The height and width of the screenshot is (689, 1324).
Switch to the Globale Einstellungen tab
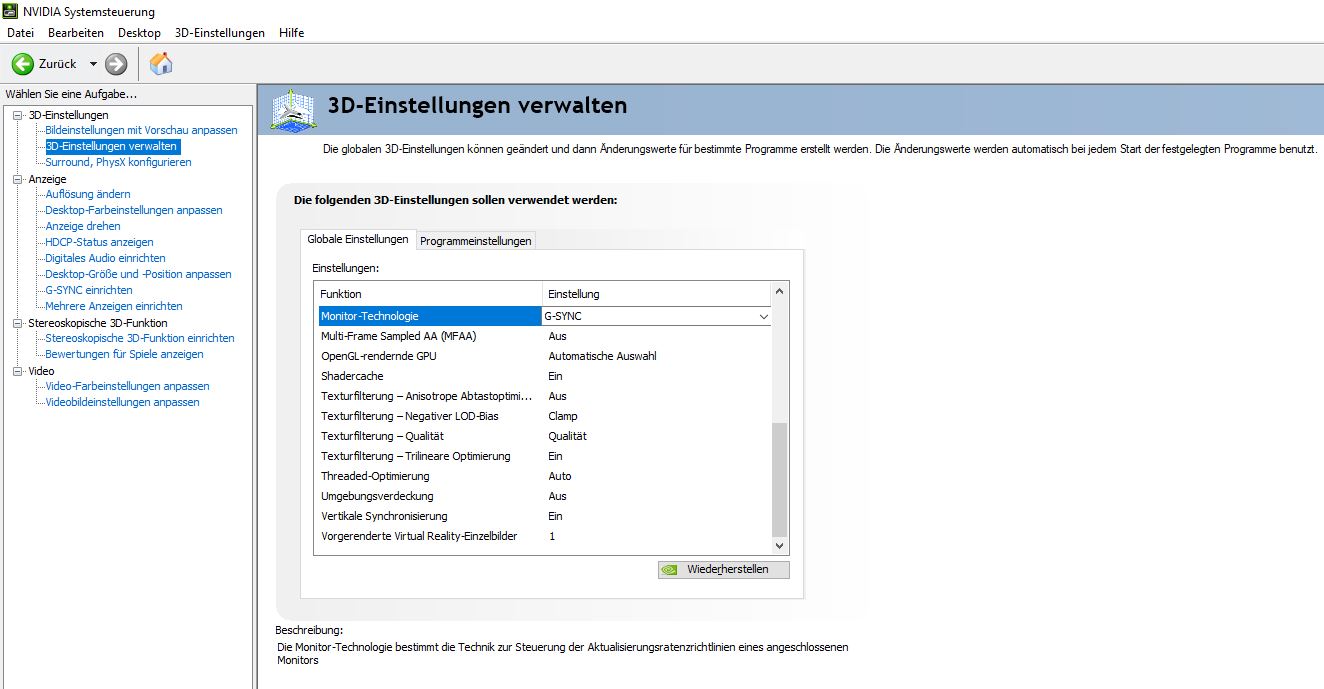click(x=357, y=239)
